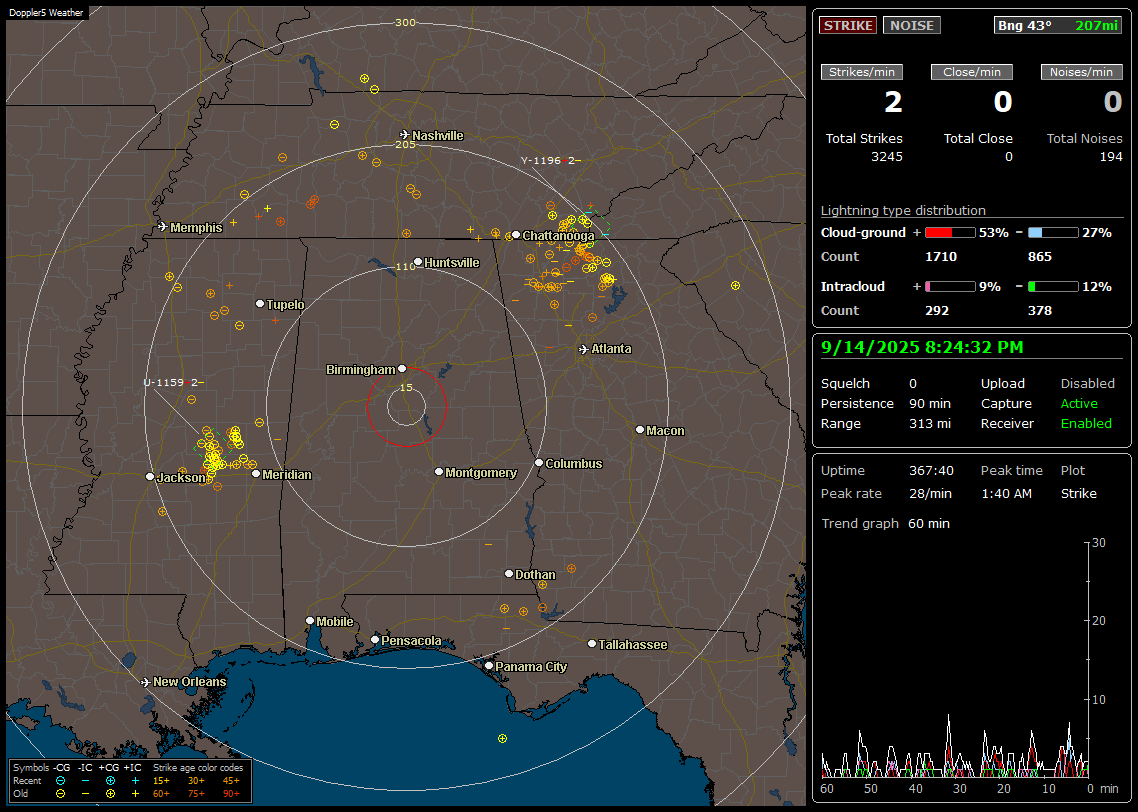Screen dimensions: 1138x812
Task: Select the Panama City dot marker
Action: coord(488,665)
